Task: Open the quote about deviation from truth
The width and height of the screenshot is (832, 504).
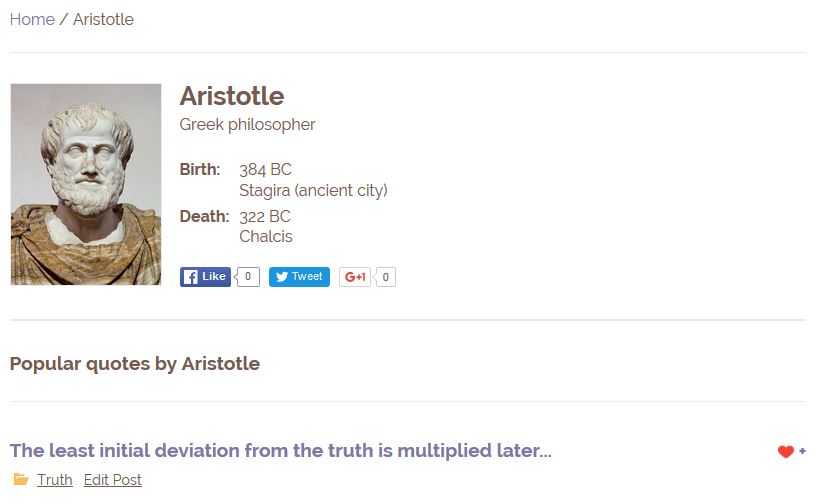Action: (x=281, y=450)
